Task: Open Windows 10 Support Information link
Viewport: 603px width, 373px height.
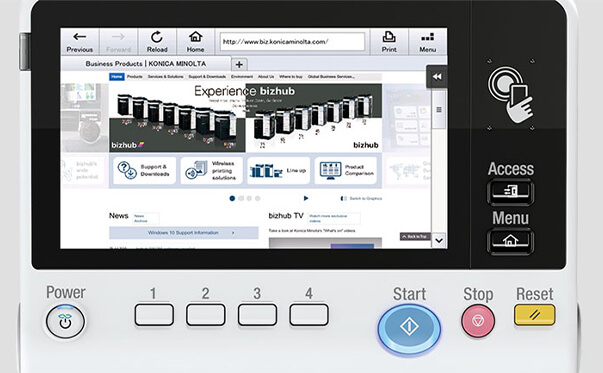Action: (x=183, y=233)
